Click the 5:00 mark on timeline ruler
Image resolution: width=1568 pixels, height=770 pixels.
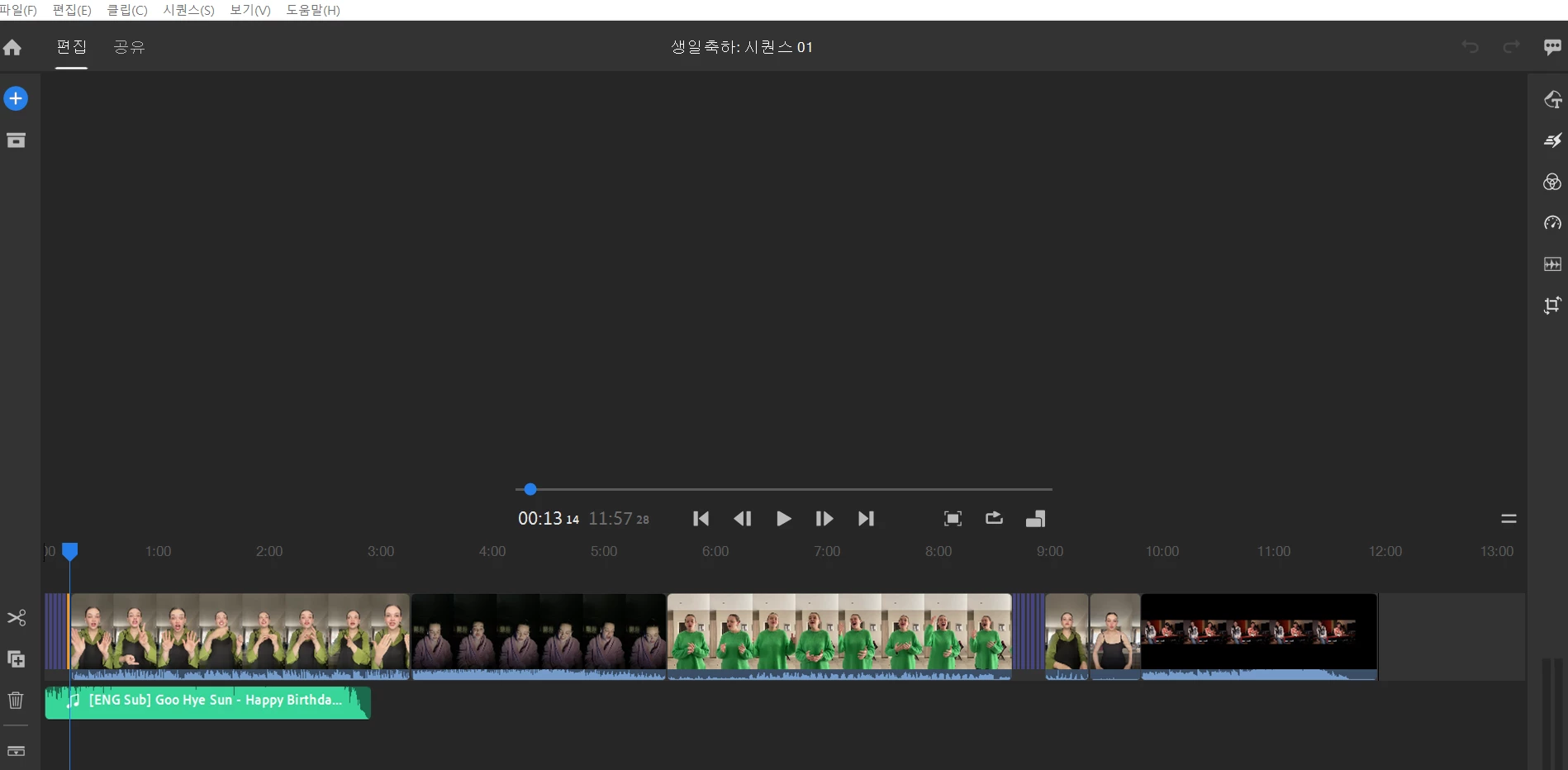coord(604,551)
